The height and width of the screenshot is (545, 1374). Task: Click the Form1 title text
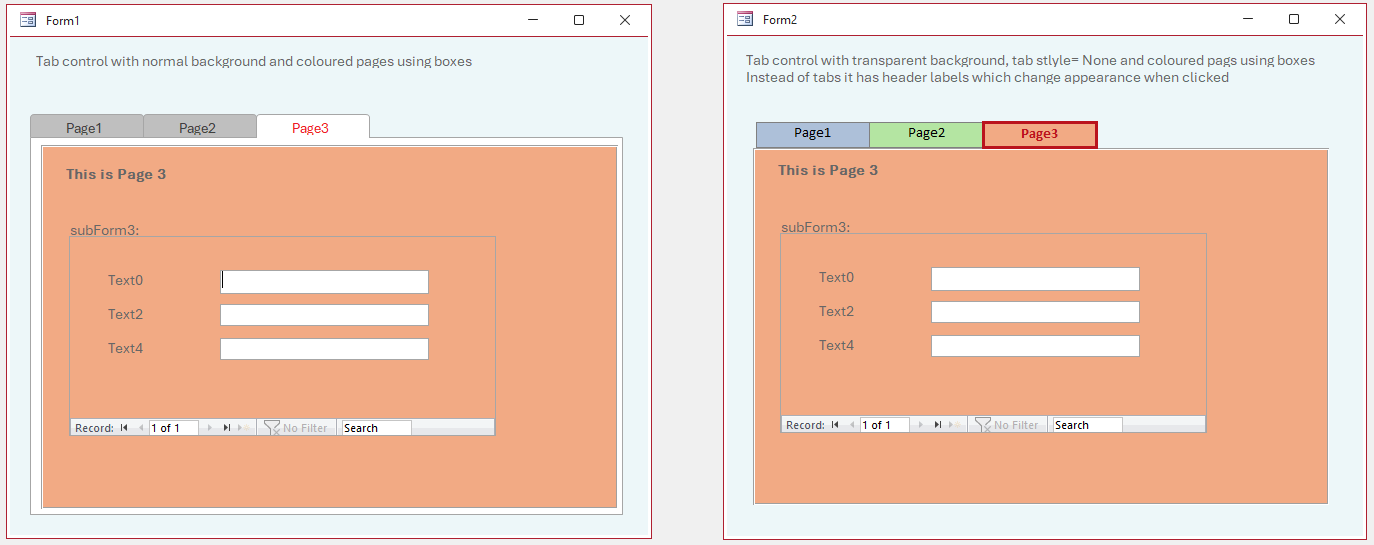(x=63, y=20)
